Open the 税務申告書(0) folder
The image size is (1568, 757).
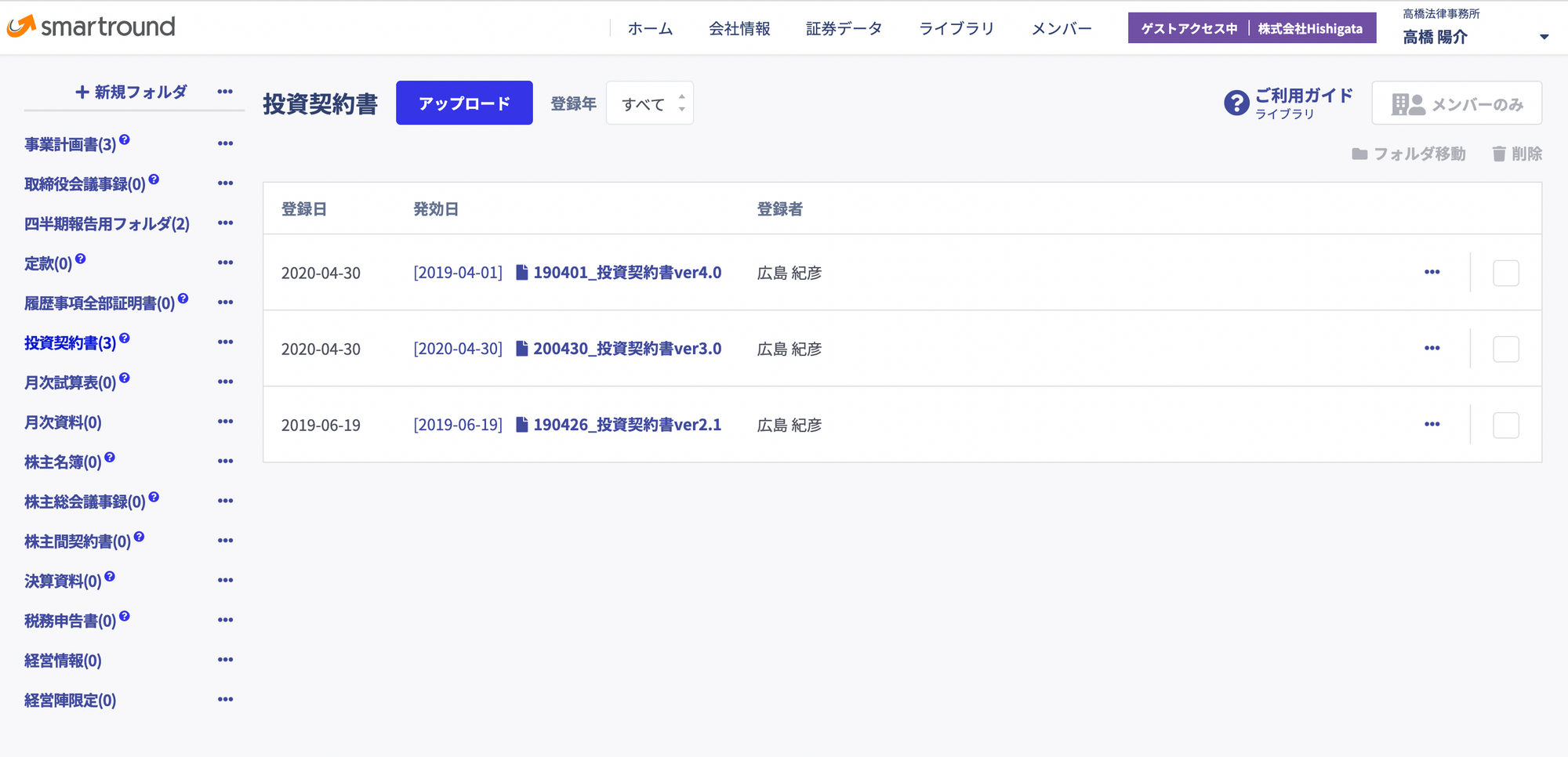tap(71, 621)
